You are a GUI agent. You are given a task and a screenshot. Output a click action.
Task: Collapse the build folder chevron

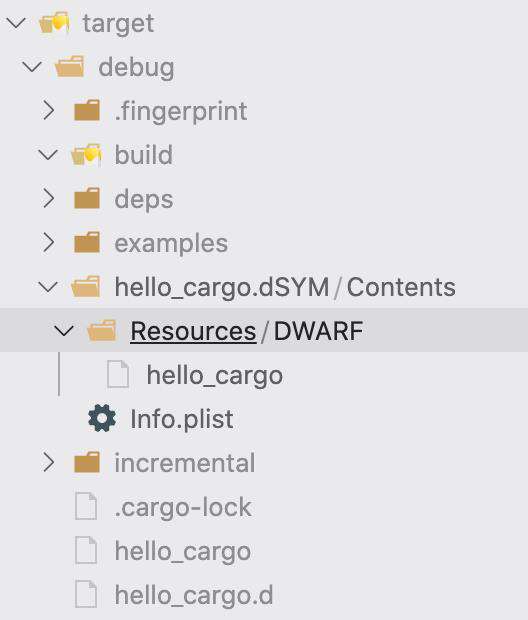click(x=48, y=154)
